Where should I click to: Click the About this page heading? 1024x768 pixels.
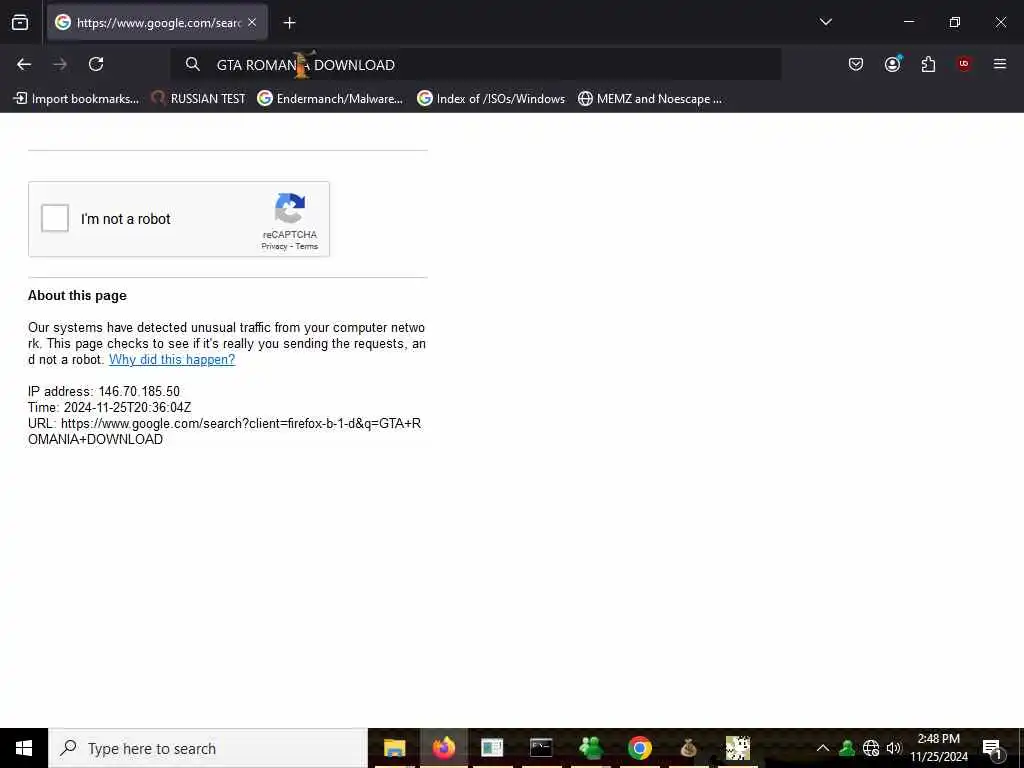pos(77,295)
